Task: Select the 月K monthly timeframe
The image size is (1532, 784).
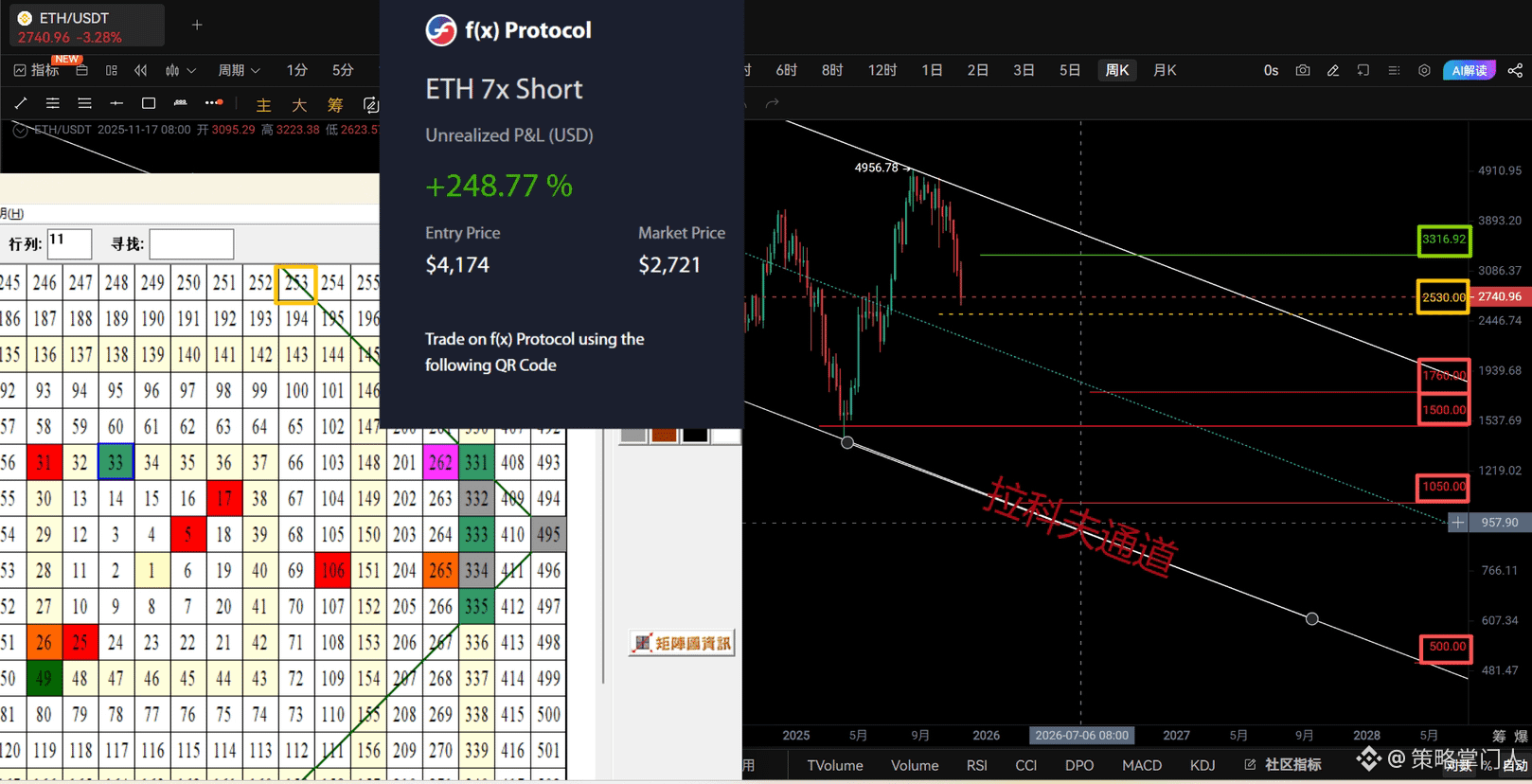Action: 1165,70
